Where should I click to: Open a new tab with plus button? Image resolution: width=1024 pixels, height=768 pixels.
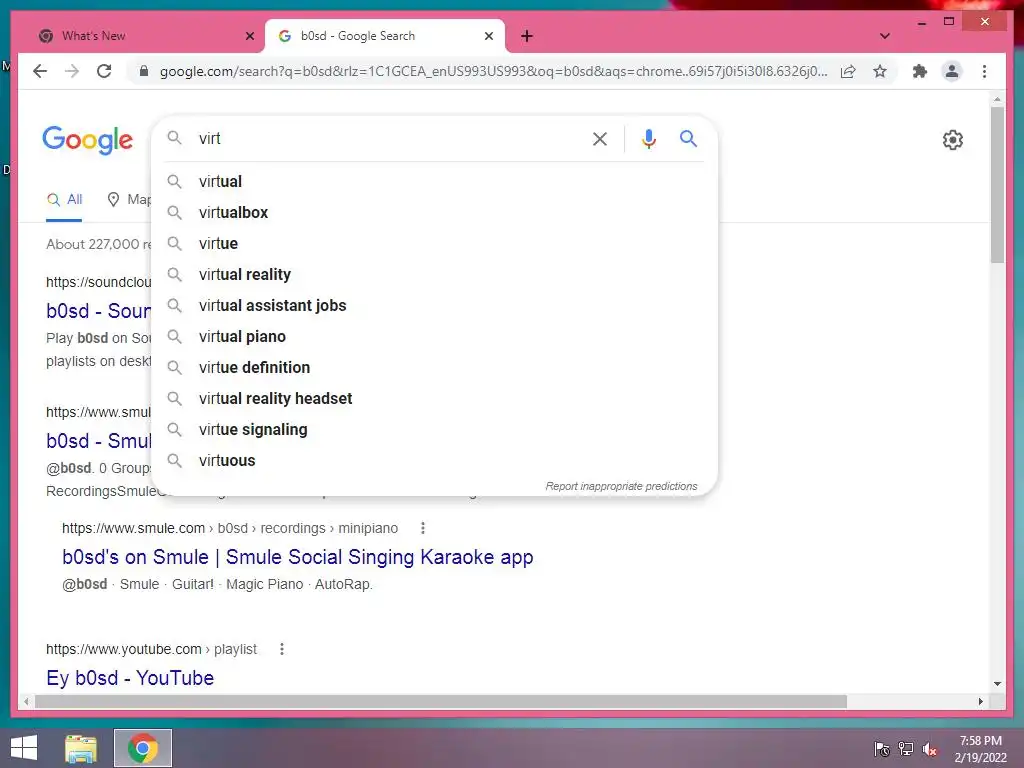[527, 36]
